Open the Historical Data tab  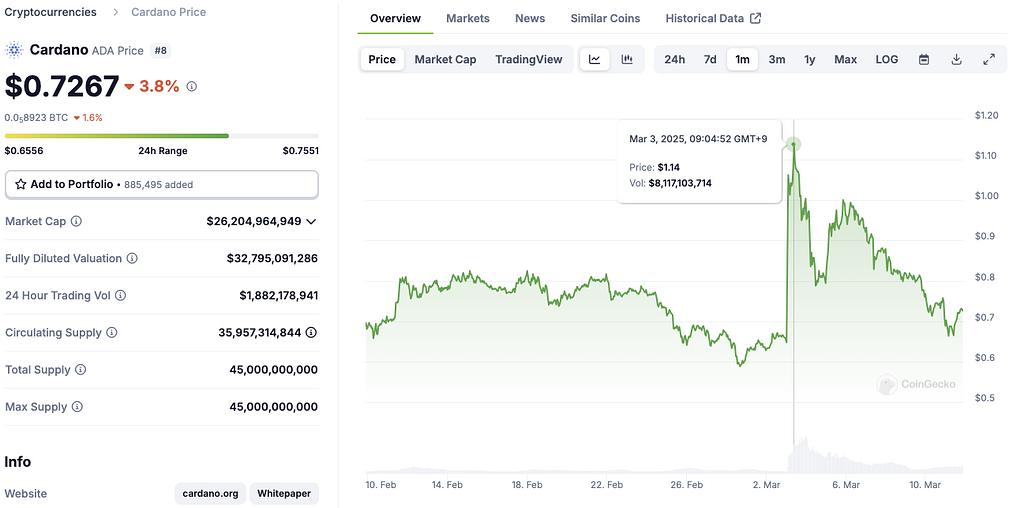coord(712,18)
